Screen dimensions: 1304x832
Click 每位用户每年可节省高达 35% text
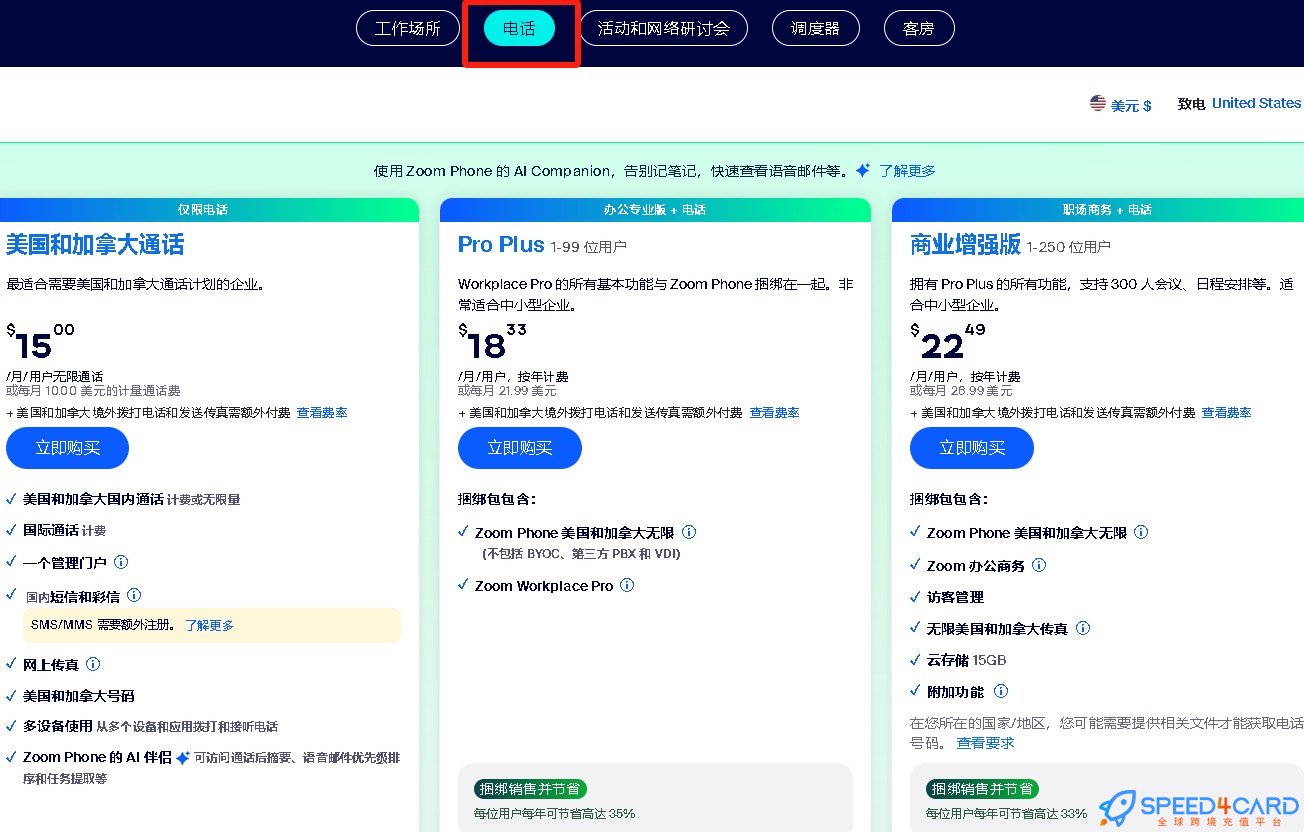555,814
